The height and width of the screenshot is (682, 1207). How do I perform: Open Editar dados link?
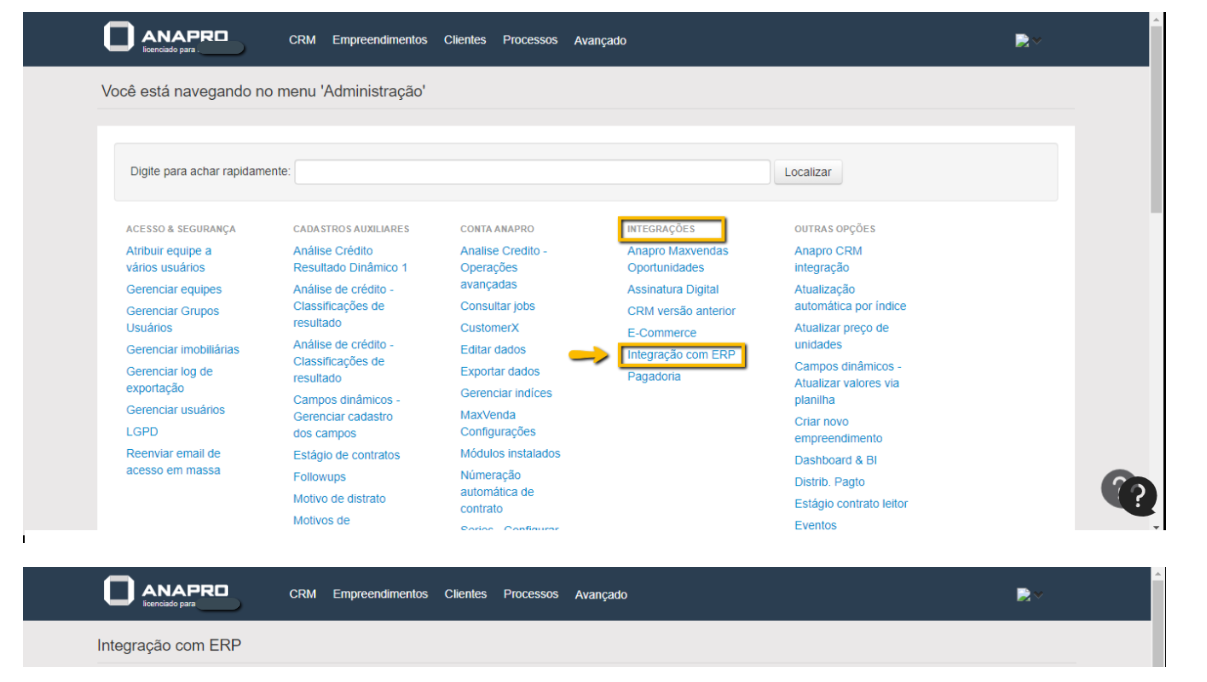(x=493, y=350)
